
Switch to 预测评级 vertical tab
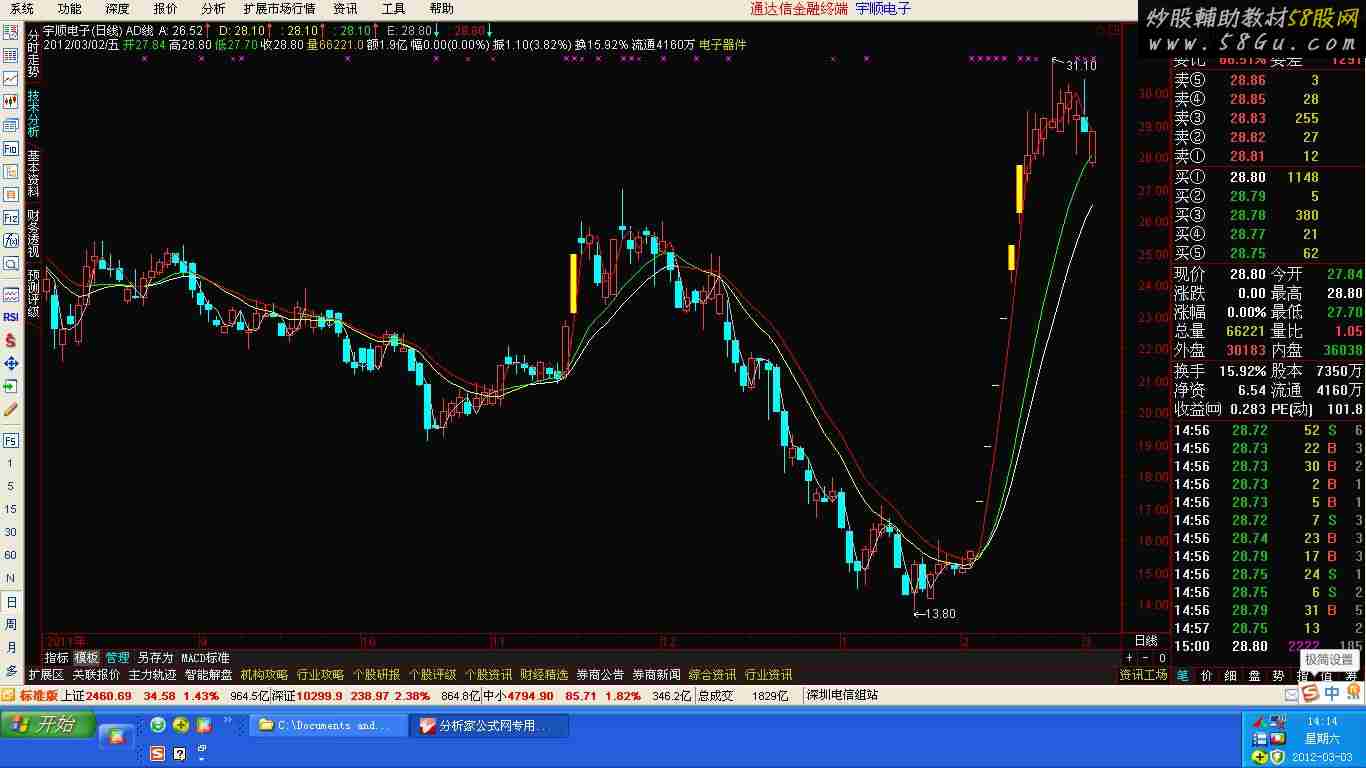tap(33, 293)
